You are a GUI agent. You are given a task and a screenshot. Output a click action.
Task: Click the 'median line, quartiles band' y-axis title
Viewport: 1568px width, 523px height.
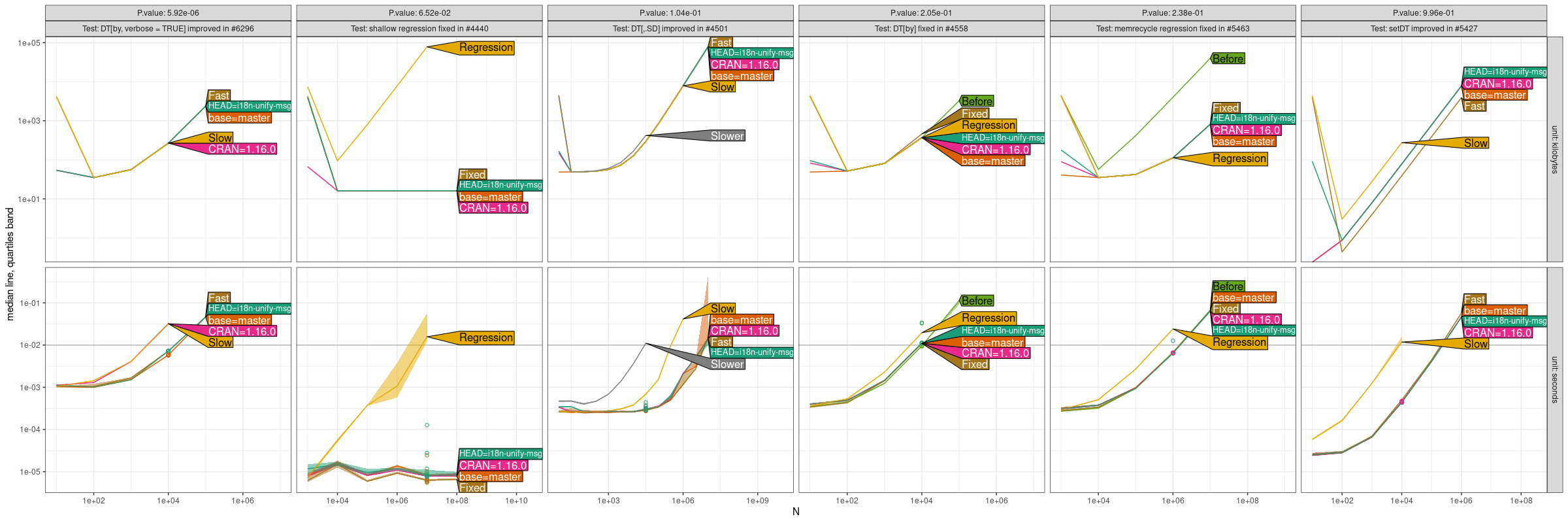coord(10,264)
